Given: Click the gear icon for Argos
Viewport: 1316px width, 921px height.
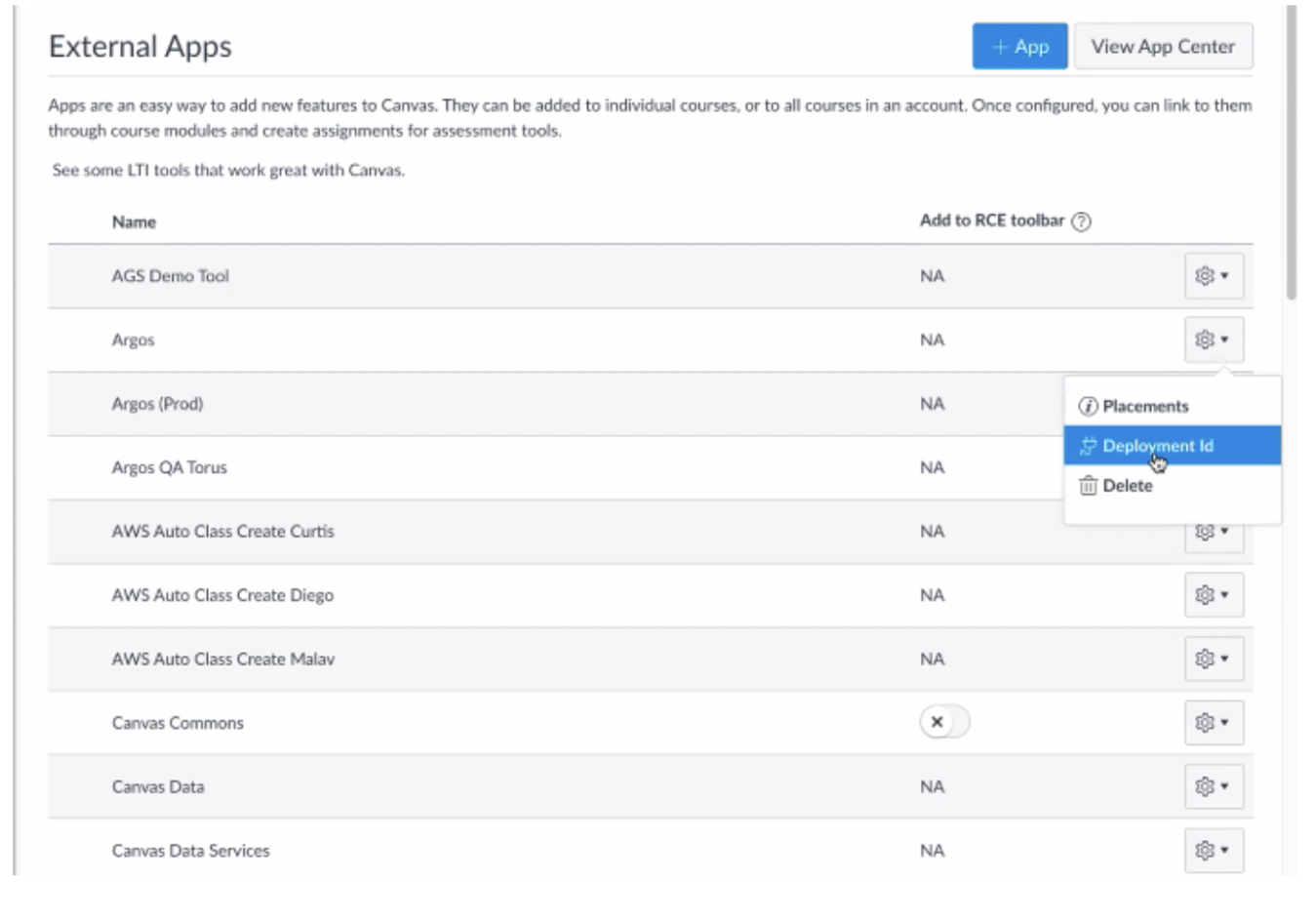Looking at the screenshot, I should [1205, 340].
